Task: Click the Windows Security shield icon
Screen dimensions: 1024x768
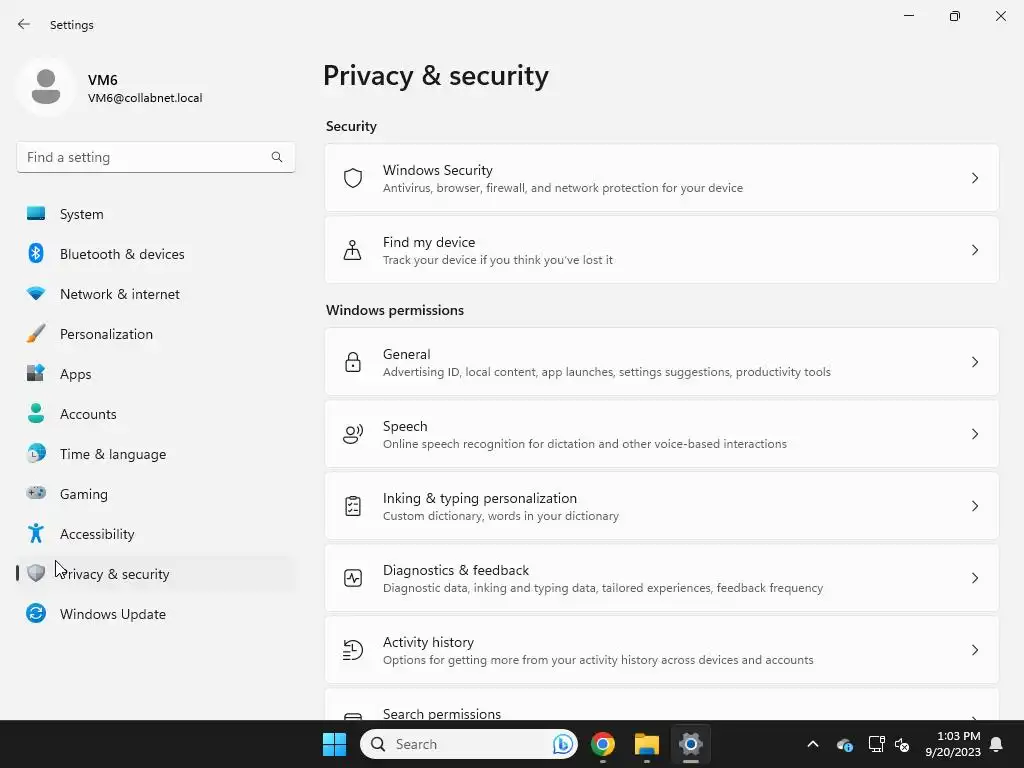Action: [x=353, y=178]
